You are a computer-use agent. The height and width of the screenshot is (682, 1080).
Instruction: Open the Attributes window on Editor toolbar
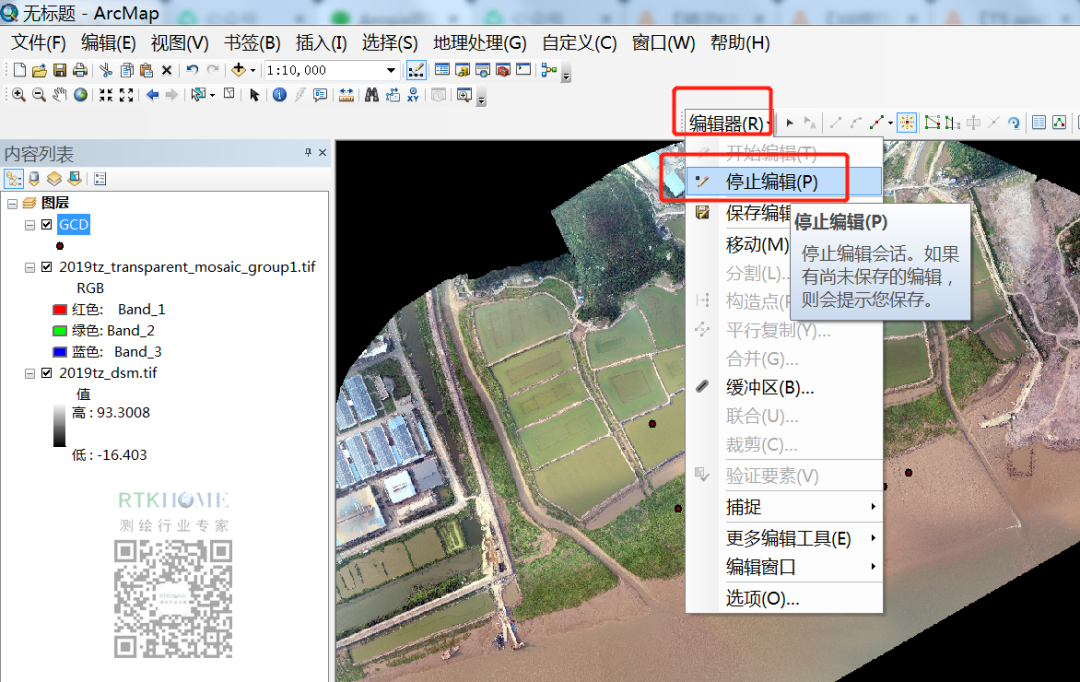coord(1038,123)
